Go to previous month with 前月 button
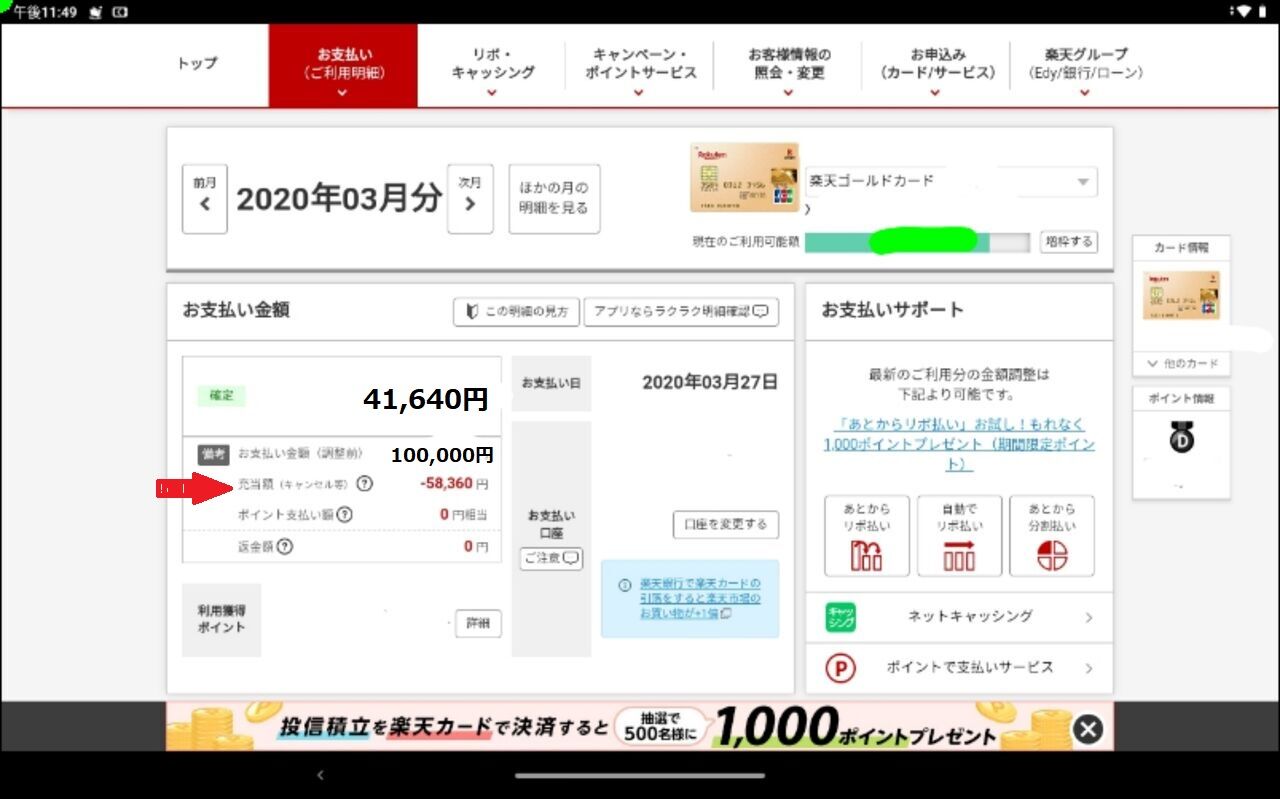Viewport: 1280px width, 799px height. [x=205, y=199]
